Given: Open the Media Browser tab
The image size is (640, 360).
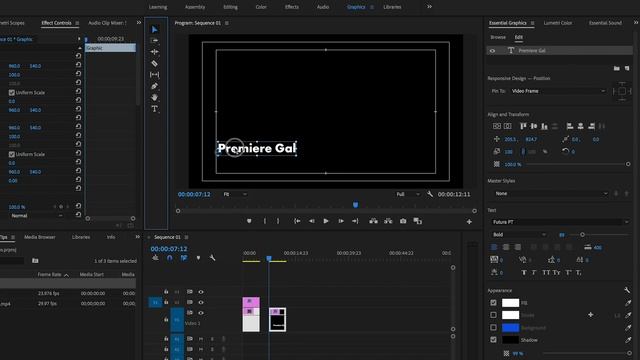Looking at the screenshot, I should tap(40, 237).
